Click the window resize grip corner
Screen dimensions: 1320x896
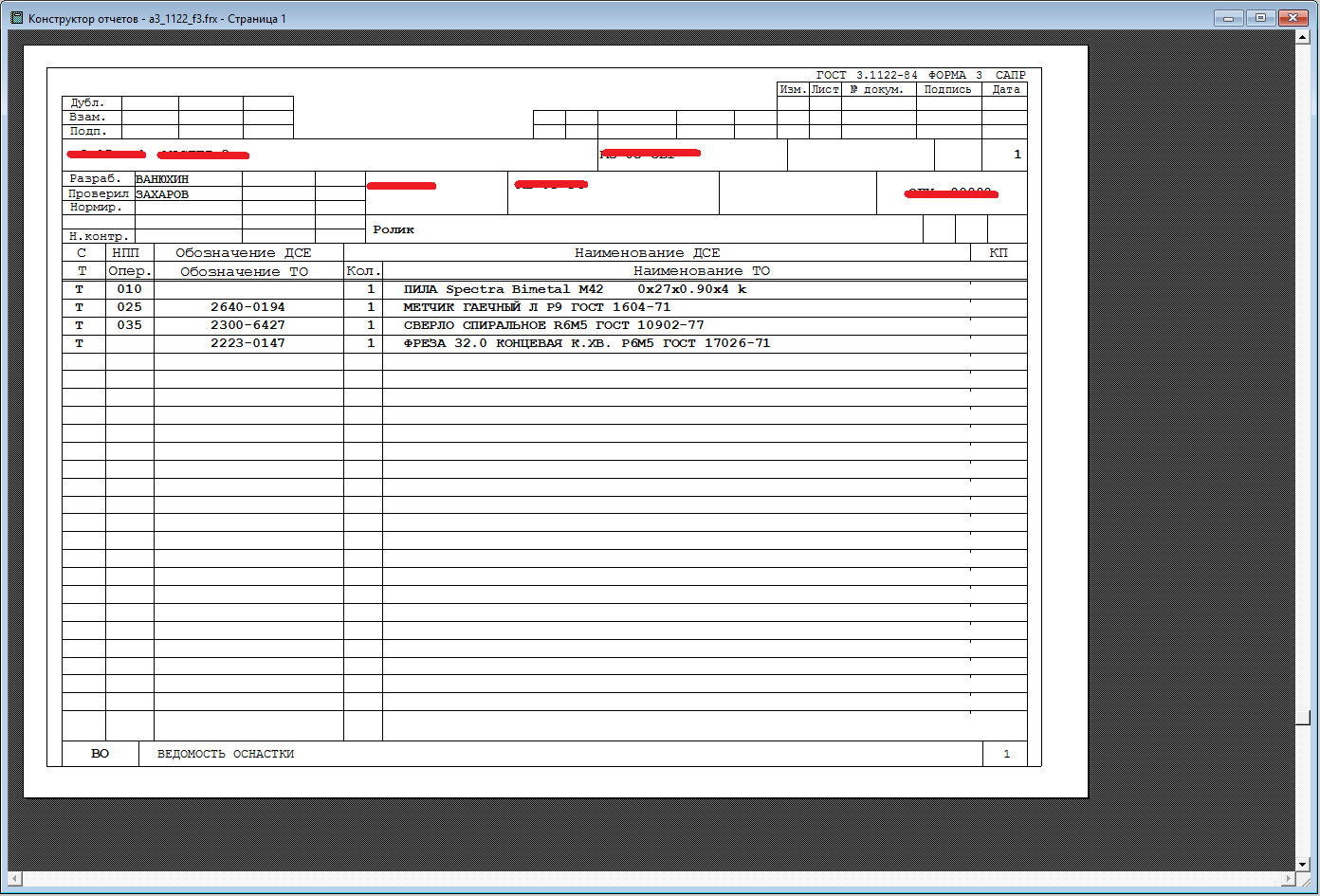(x=1307, y=882)
